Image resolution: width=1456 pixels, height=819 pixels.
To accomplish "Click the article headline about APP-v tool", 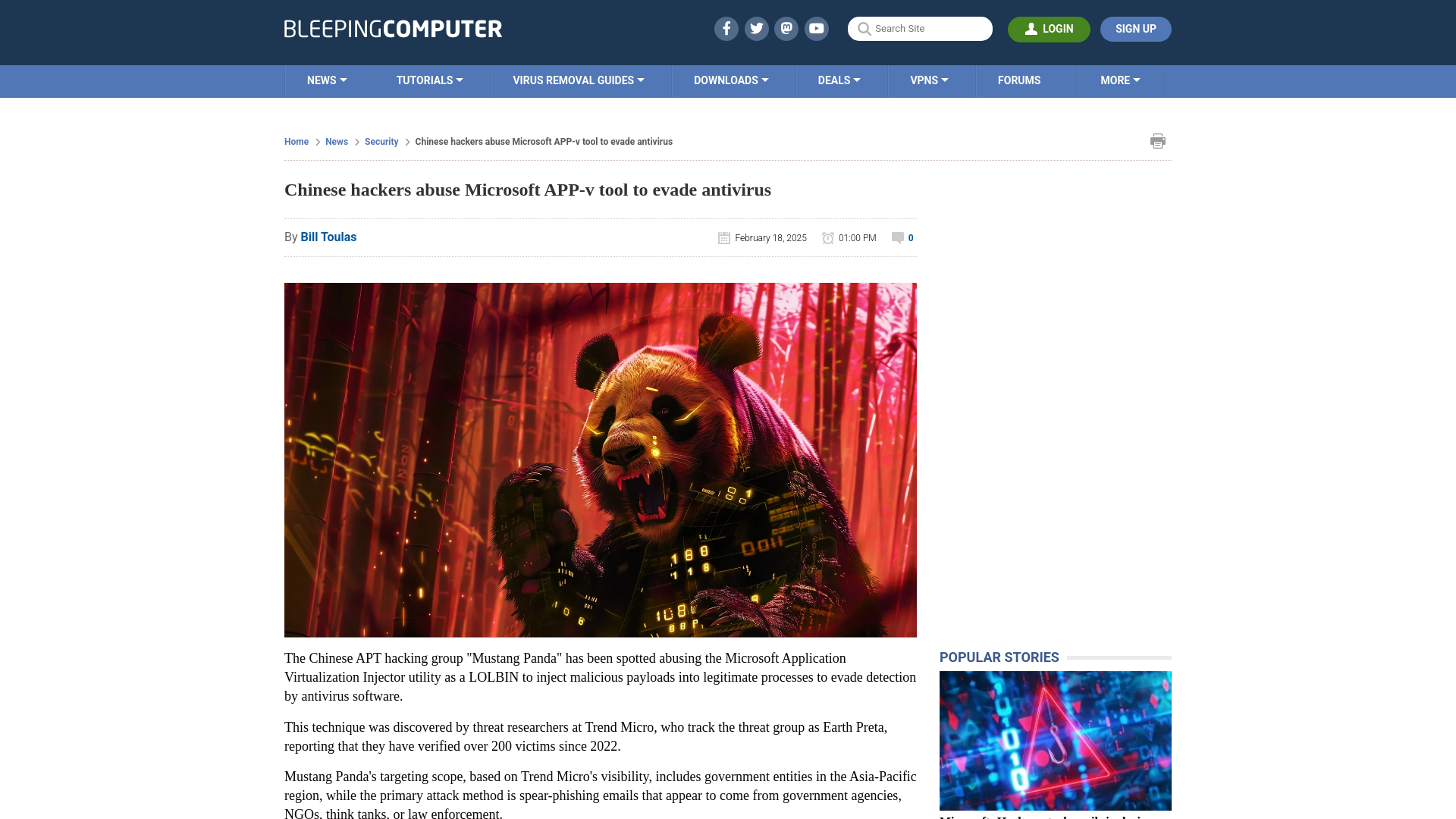I will [528, 190].
